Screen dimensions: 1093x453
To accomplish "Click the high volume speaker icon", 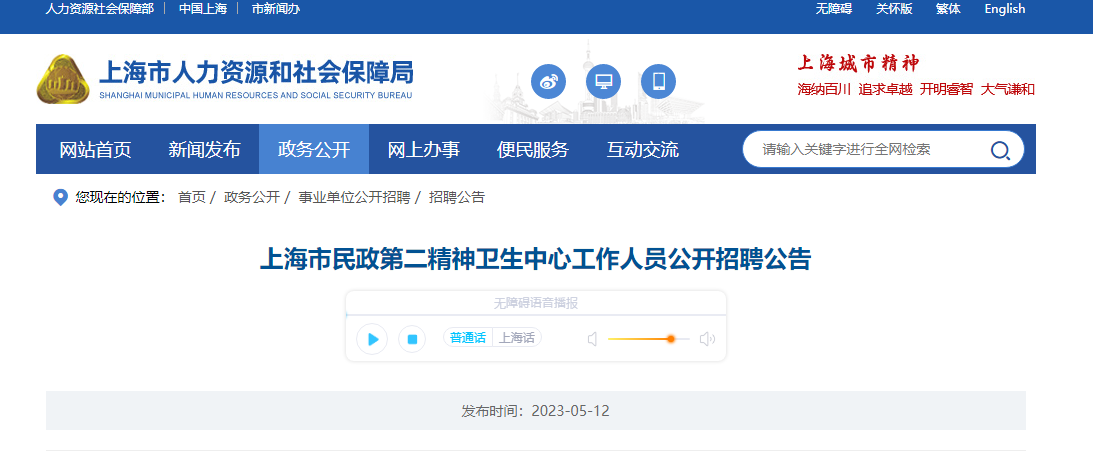I will click(708, 339).
